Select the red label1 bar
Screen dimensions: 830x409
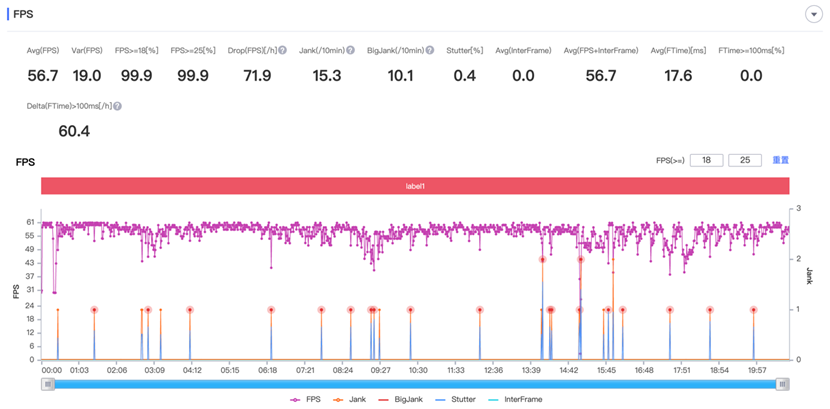[x=415, y=186]
